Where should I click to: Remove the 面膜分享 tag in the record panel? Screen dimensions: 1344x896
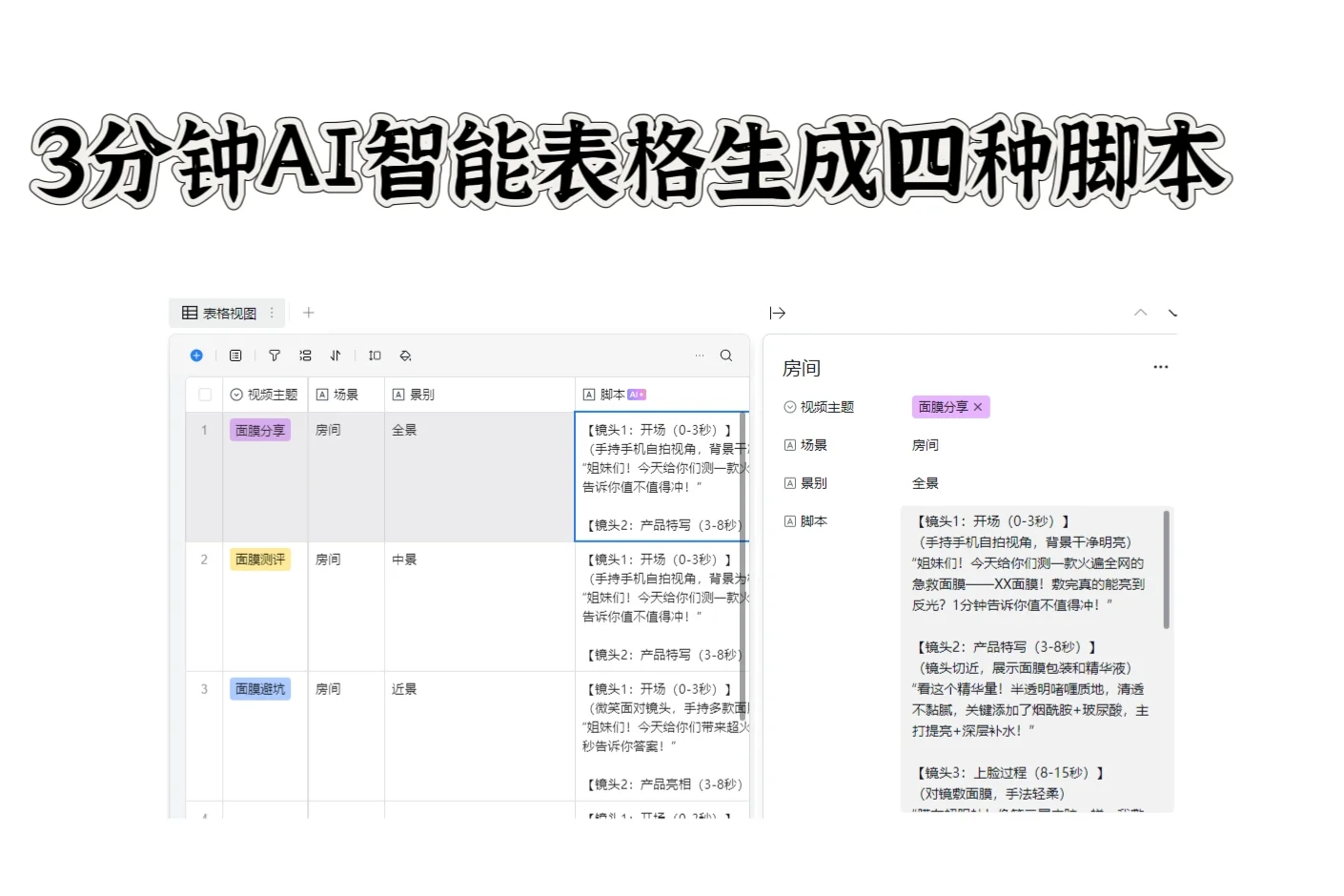pos(978,407)
